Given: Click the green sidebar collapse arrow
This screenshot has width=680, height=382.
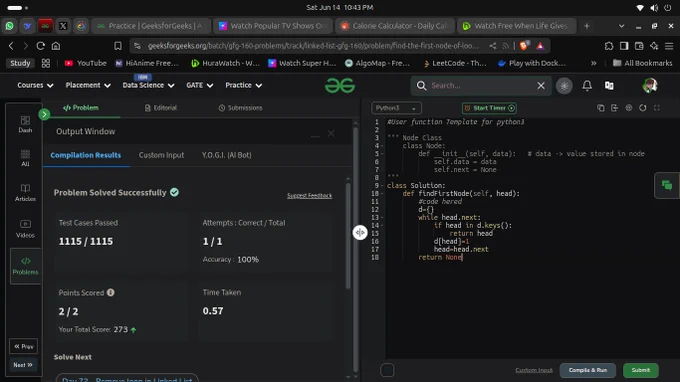Looking at the screenshot, I should tap(44, 114).
